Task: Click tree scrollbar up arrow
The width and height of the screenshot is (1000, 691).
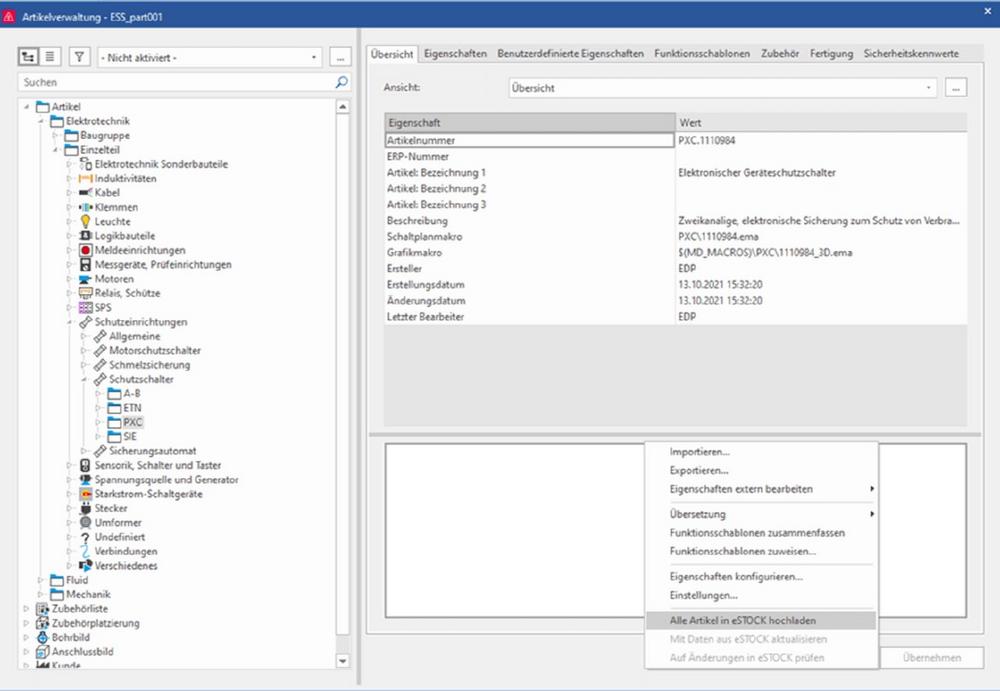Action: [x=342, y=107]
